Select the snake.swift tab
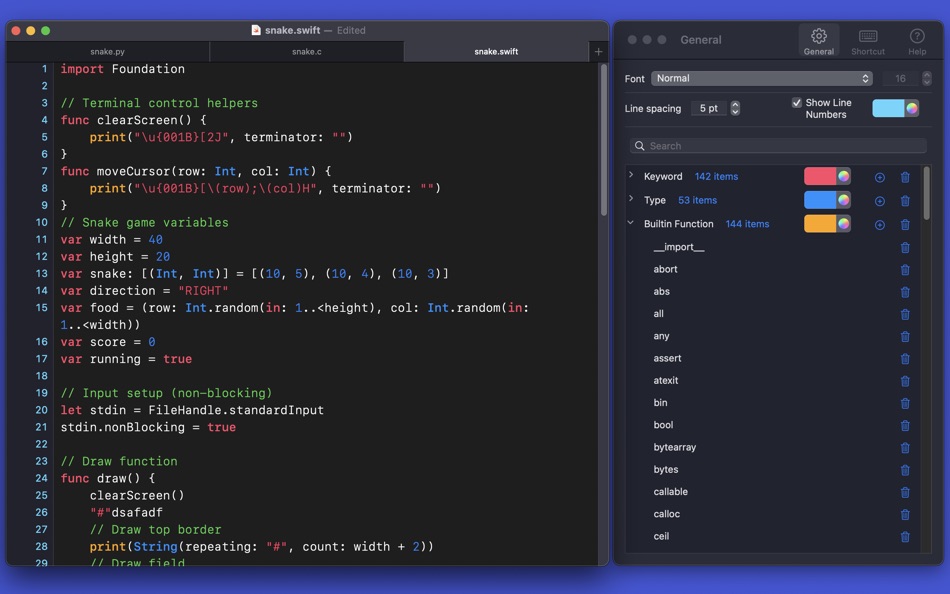The width and height of the screenshot is (950, 594). pos(496,52)
